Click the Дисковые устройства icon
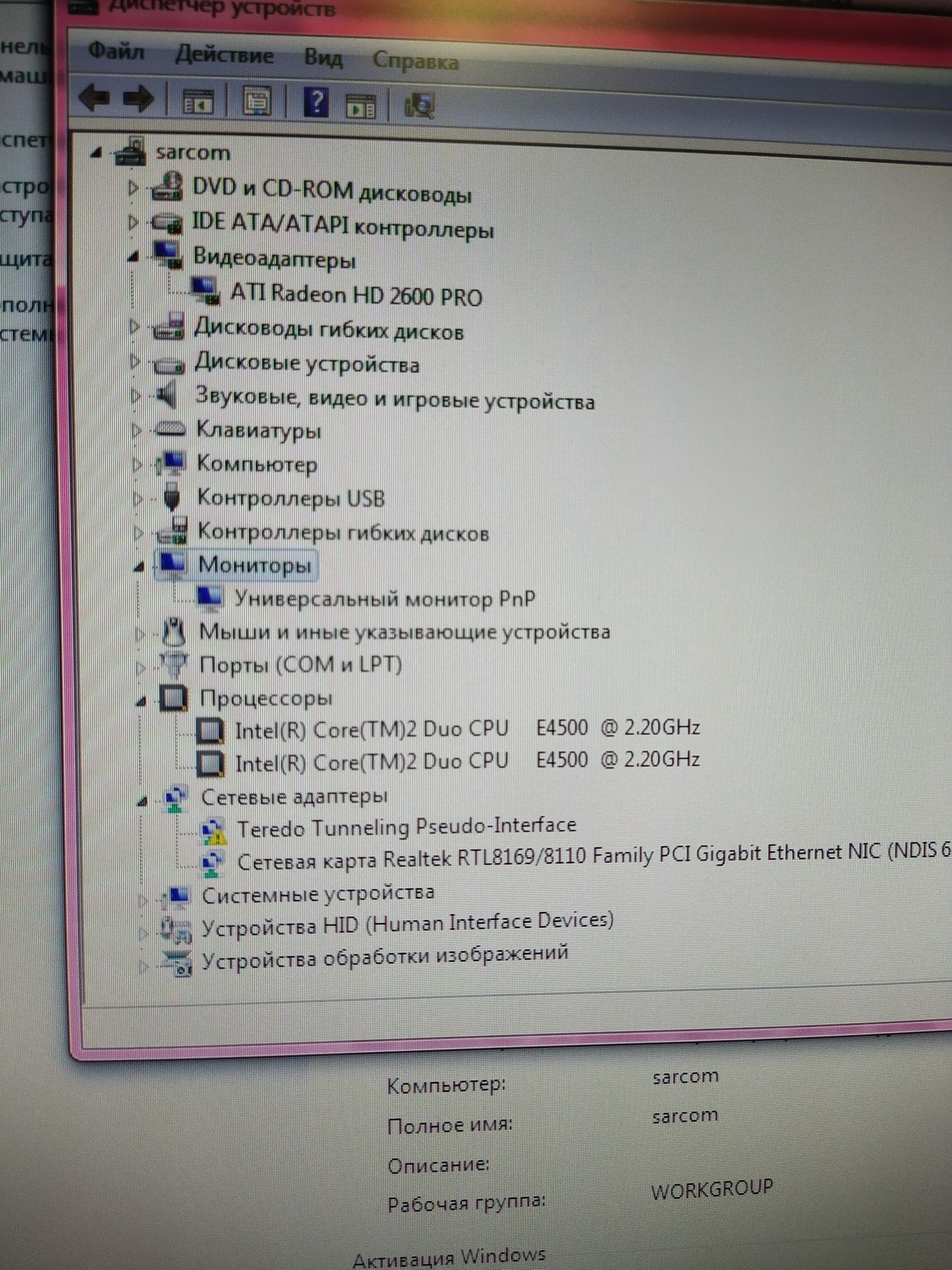The height and width of the screenshot is (1270, 952). coord(169,364)
